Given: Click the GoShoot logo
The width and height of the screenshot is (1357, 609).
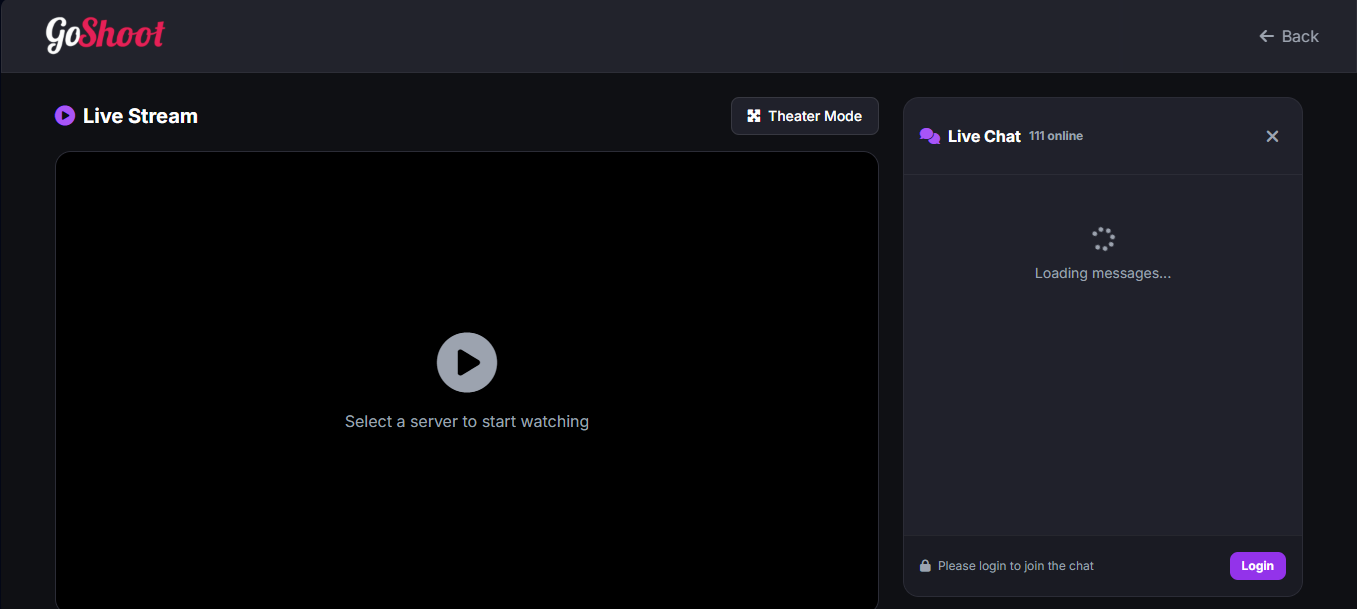Looking at the screenshot, I should click(105, 35).
